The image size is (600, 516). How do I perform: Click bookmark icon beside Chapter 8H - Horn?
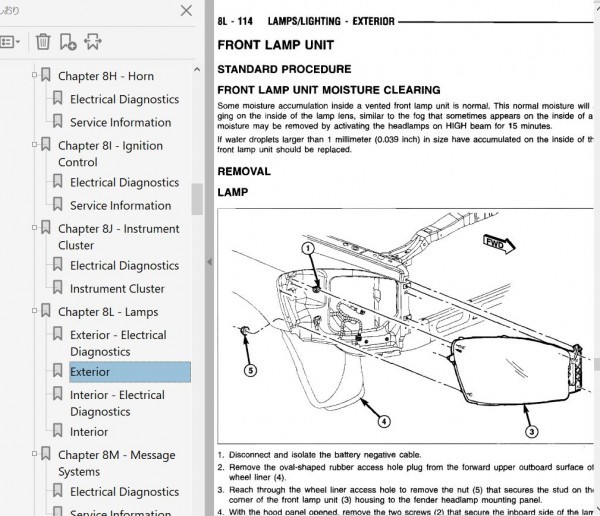46,75
